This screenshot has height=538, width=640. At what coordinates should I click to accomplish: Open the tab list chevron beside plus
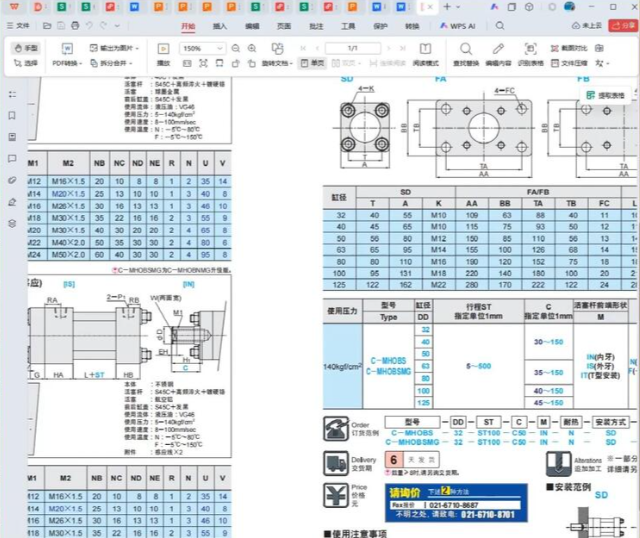click(x=458, y=7)
